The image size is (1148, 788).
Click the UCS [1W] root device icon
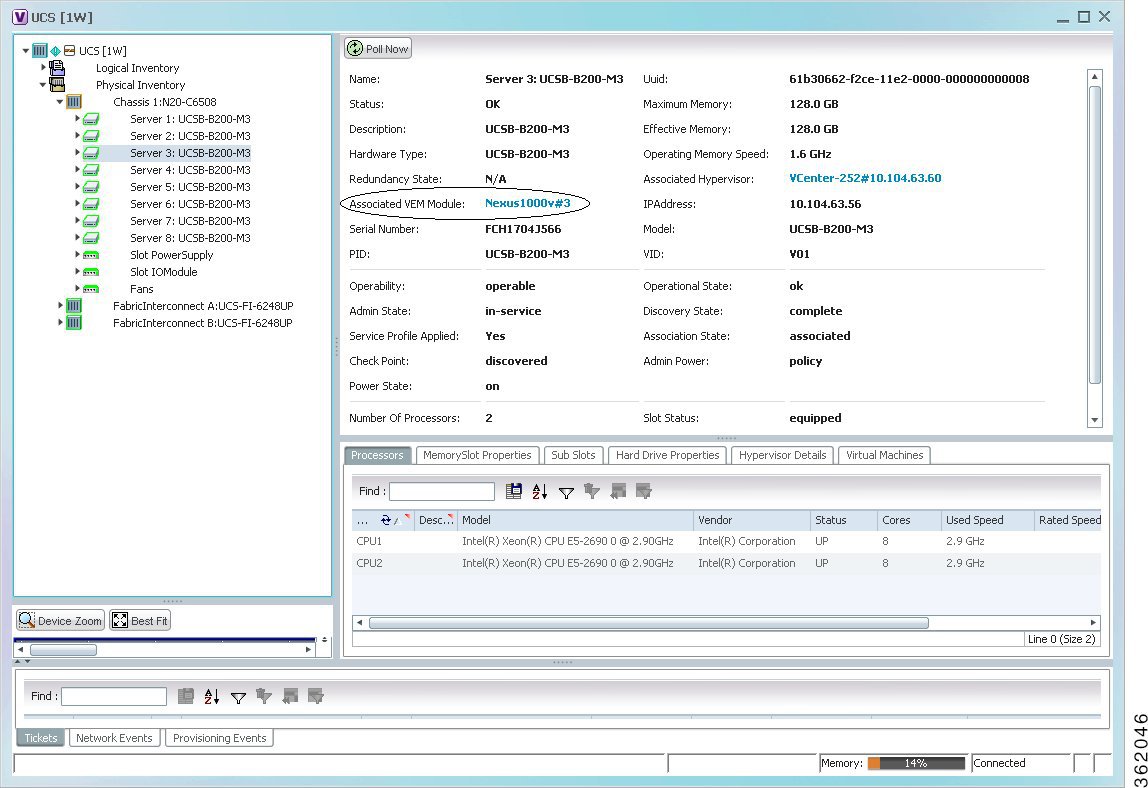(x=40, y=51)
